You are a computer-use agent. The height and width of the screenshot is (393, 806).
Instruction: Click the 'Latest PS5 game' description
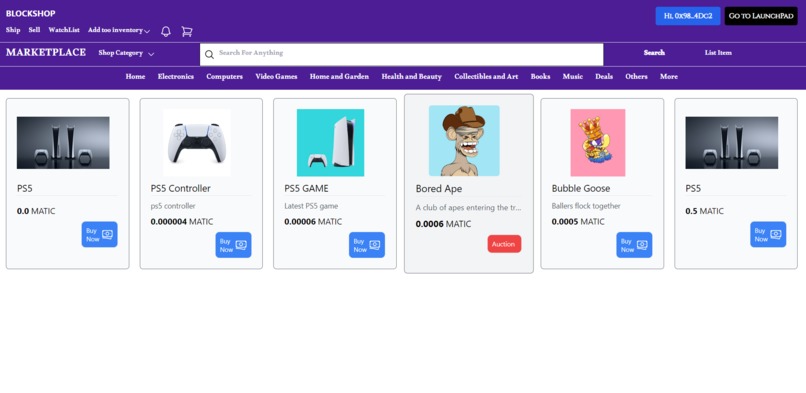coord(311,206)
